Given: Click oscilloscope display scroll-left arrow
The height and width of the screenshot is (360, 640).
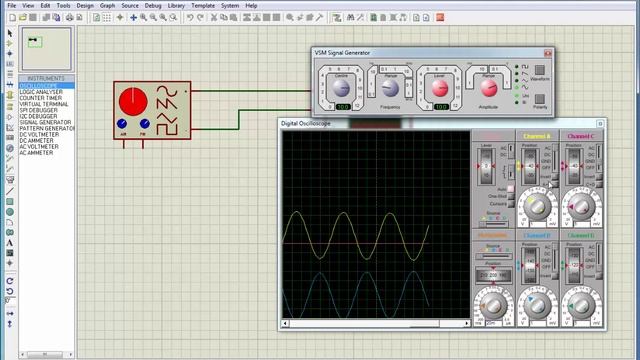Looking at the screenshot, I should click(285, 323).
